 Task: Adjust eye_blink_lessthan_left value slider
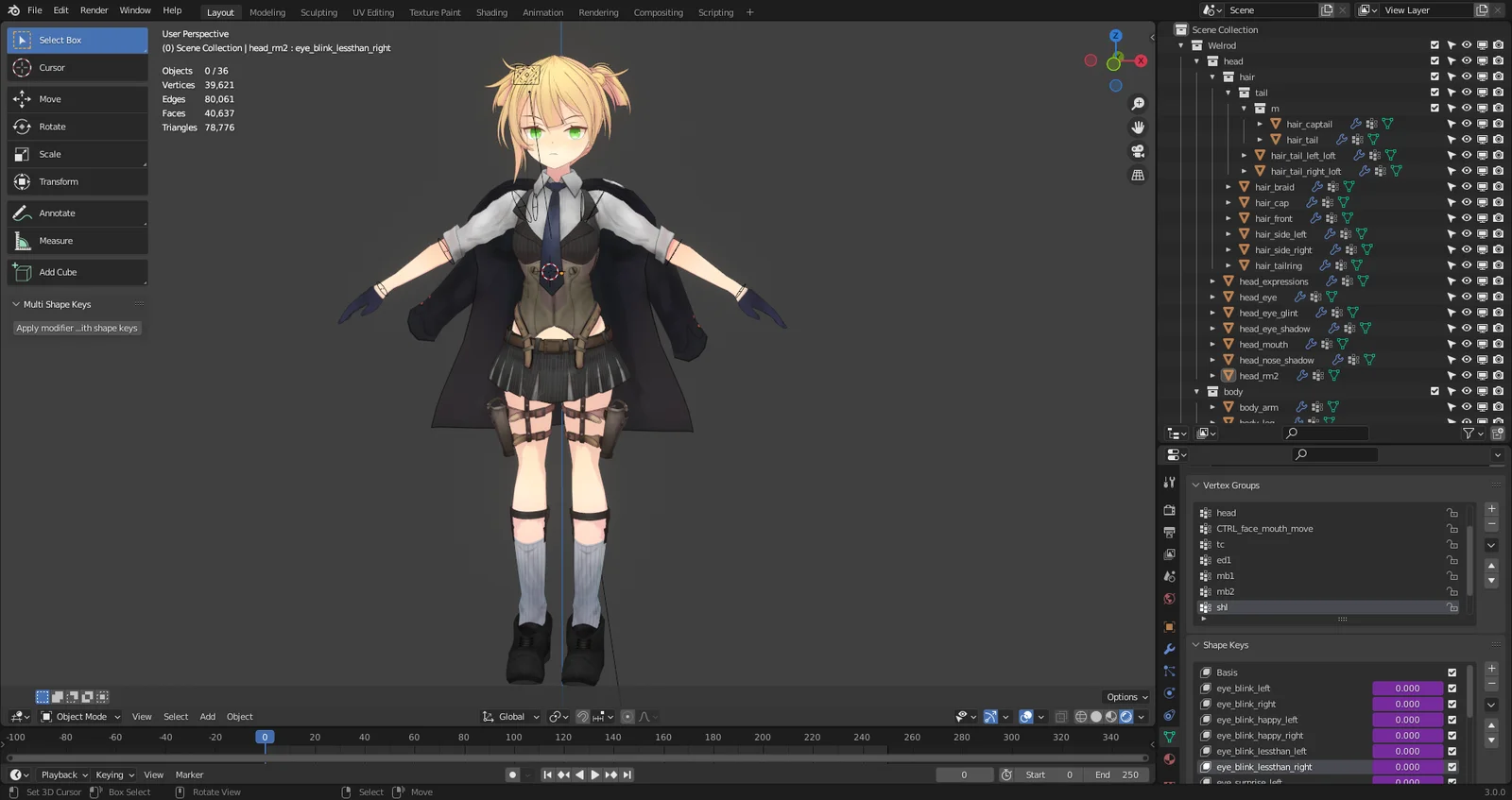[1407, 752]
